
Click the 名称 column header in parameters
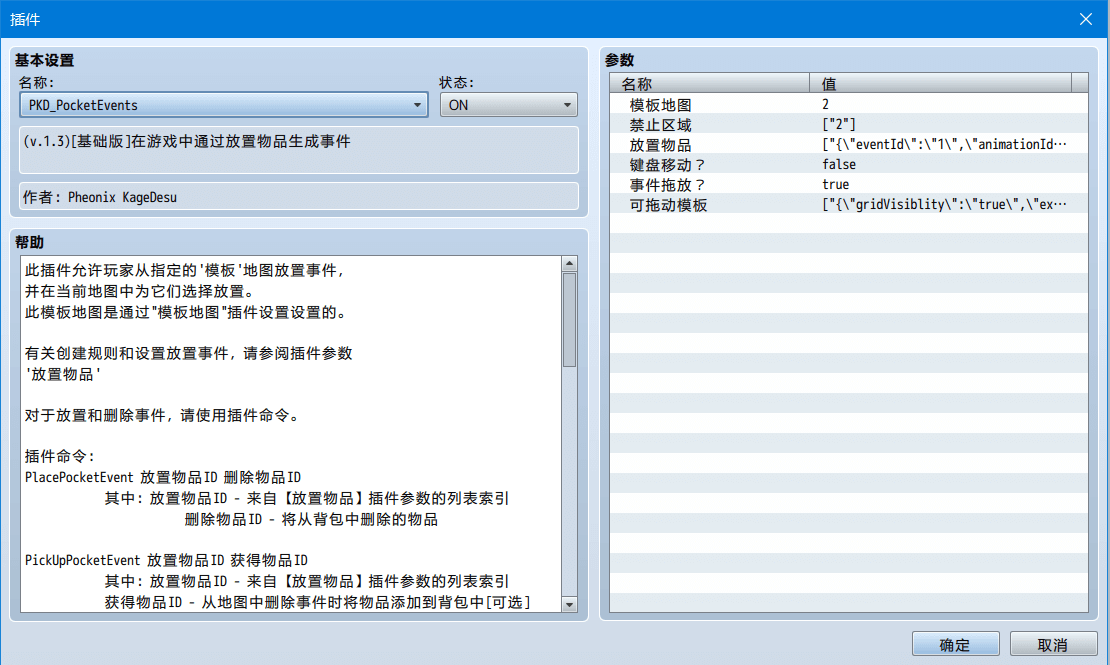(x=709, y=84)
